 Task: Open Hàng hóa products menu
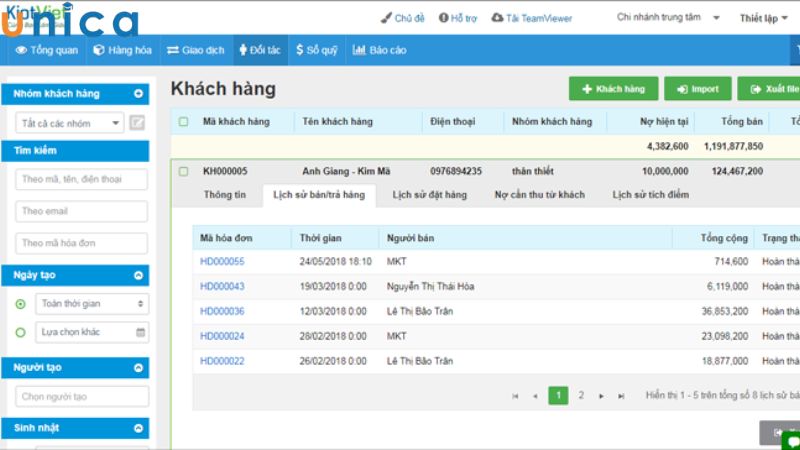(122, 50)
